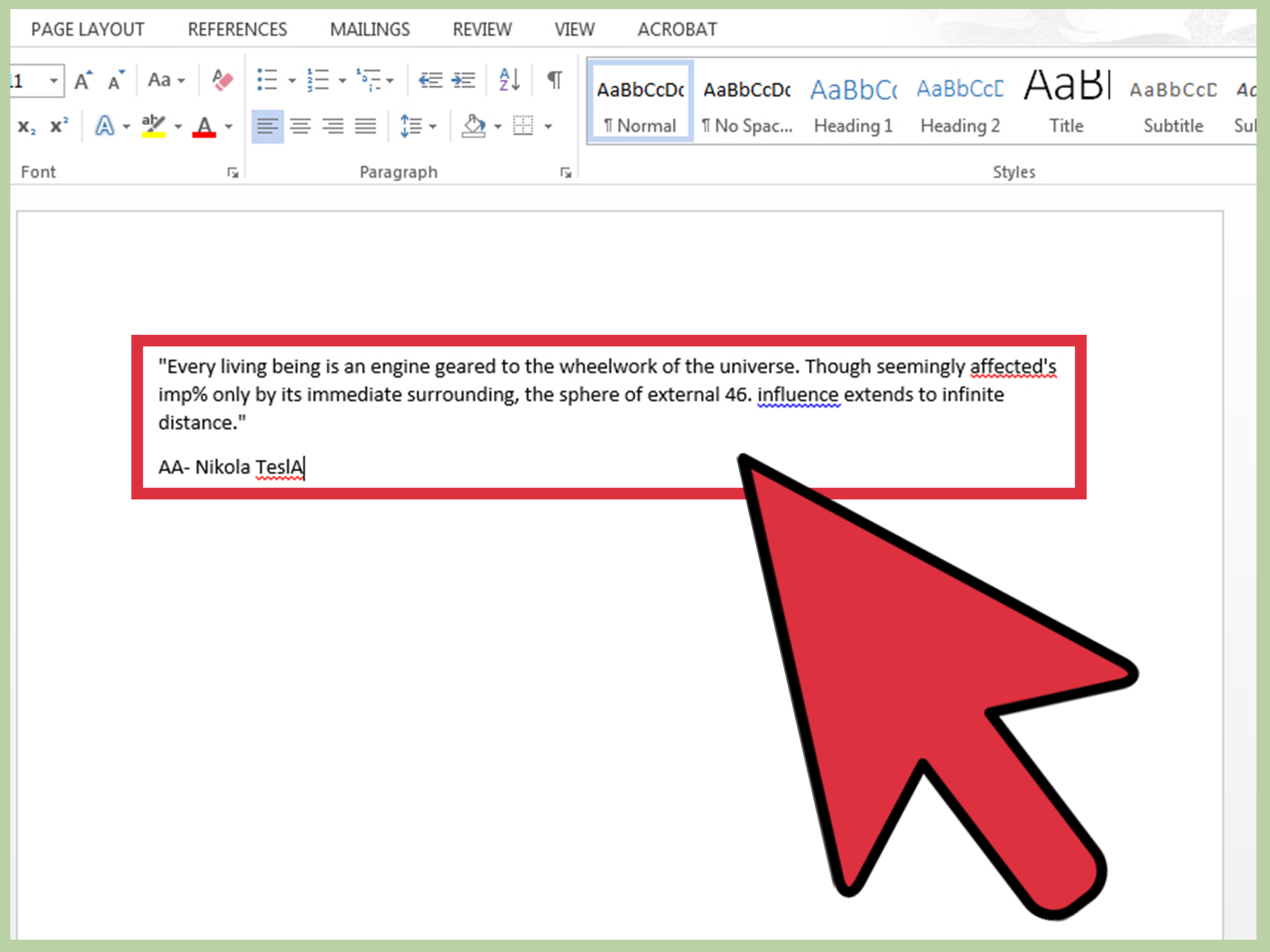This screenshot has height=952, width=1270.
Task: Open highlight color dropdown arrow
Action: (178, 126)
